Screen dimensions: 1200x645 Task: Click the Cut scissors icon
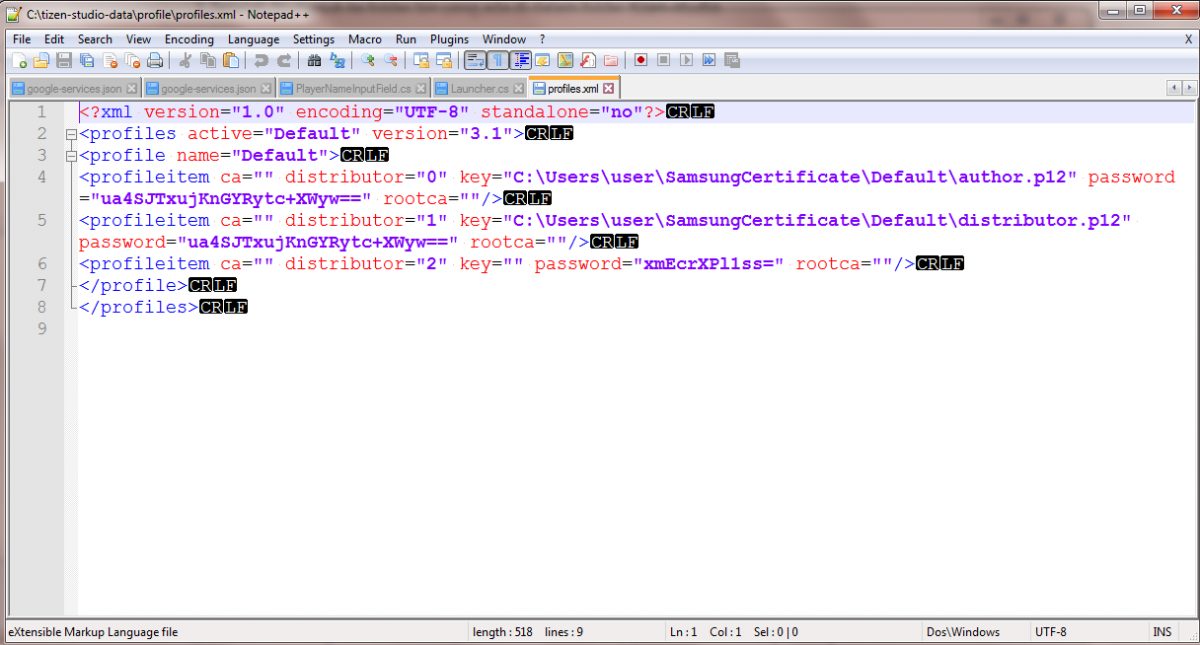click(x=185, y=60)
